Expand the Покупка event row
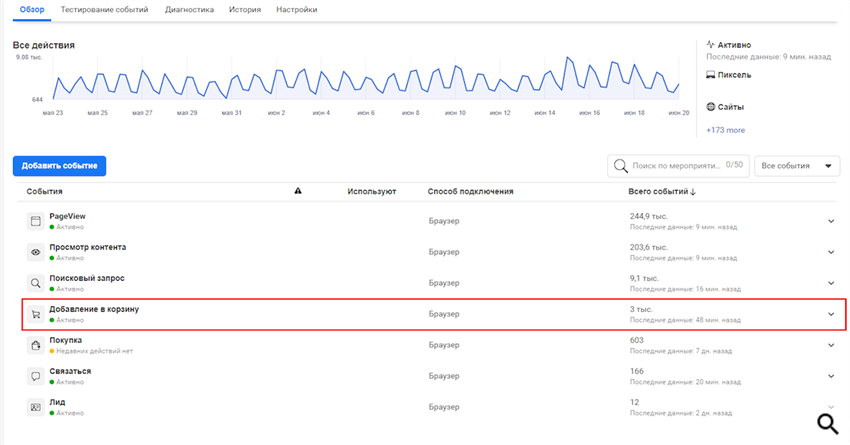 pos(830,345)
